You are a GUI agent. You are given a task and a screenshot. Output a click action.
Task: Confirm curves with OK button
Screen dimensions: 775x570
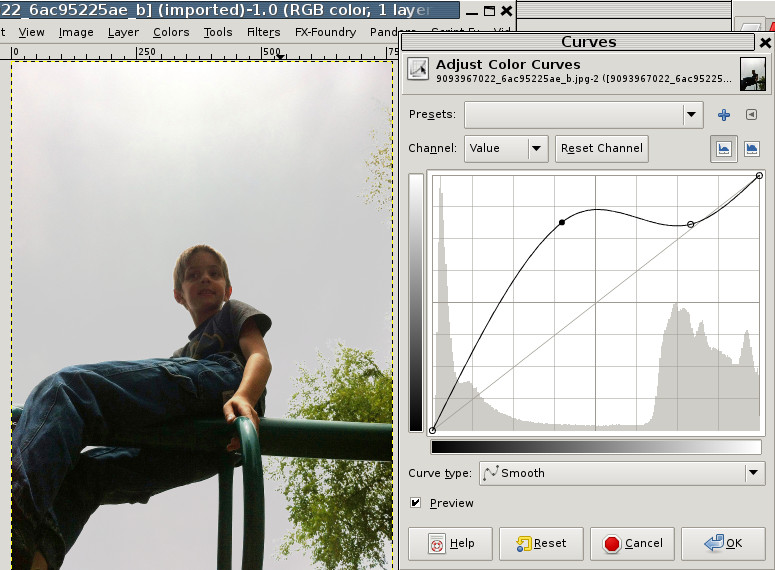click(723, 544)
